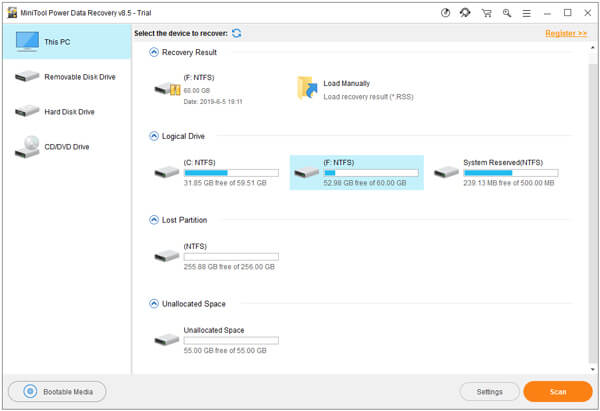
Task: Select Removable Disk Drive in sidebar
Action: tap(67, 77)
